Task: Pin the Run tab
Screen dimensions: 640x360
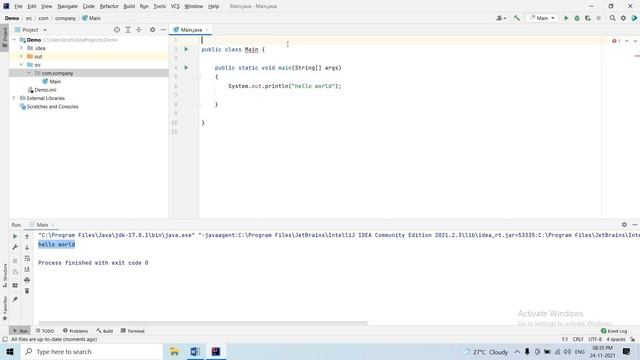Action: coord(15,300)
